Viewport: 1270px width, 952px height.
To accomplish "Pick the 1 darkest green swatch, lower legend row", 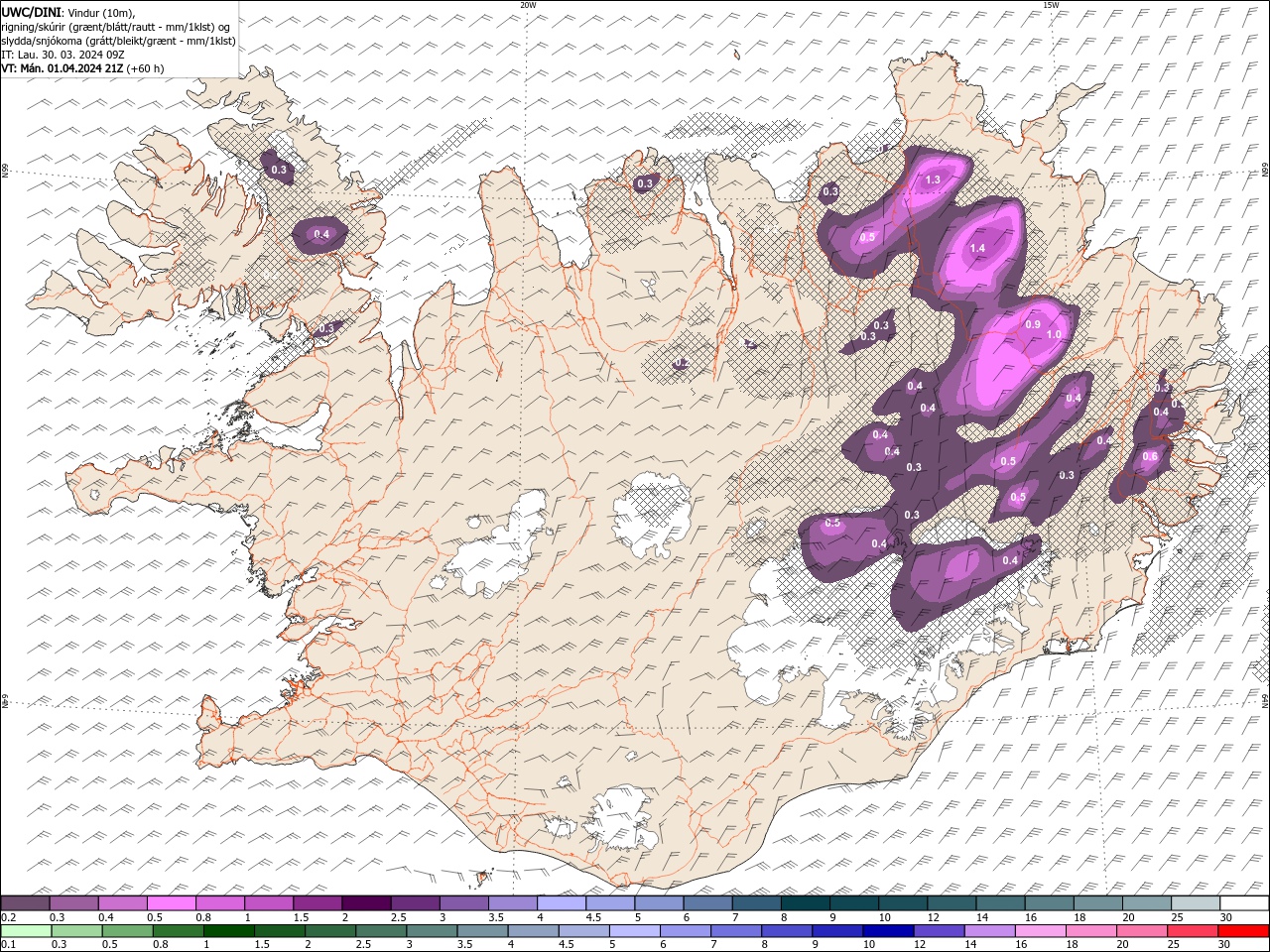I will pos(229,931).
